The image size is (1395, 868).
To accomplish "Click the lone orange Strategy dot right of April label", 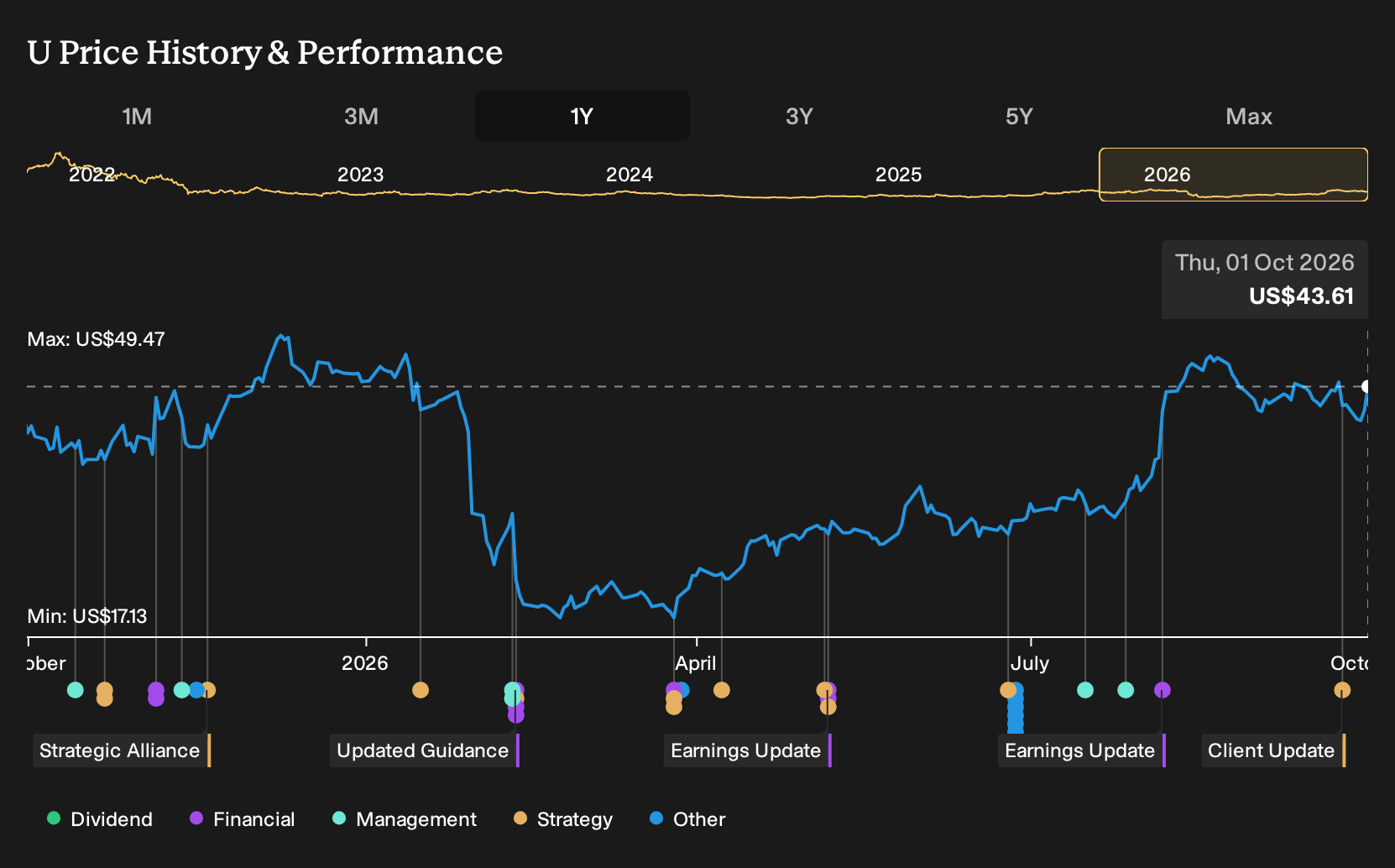I will click(722, 690).
